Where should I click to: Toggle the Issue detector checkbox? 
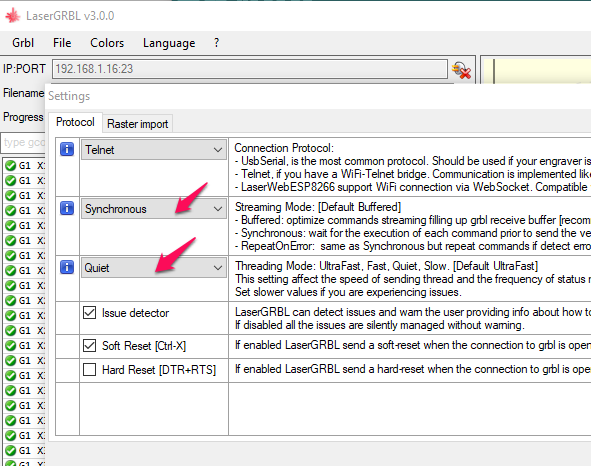89,313
